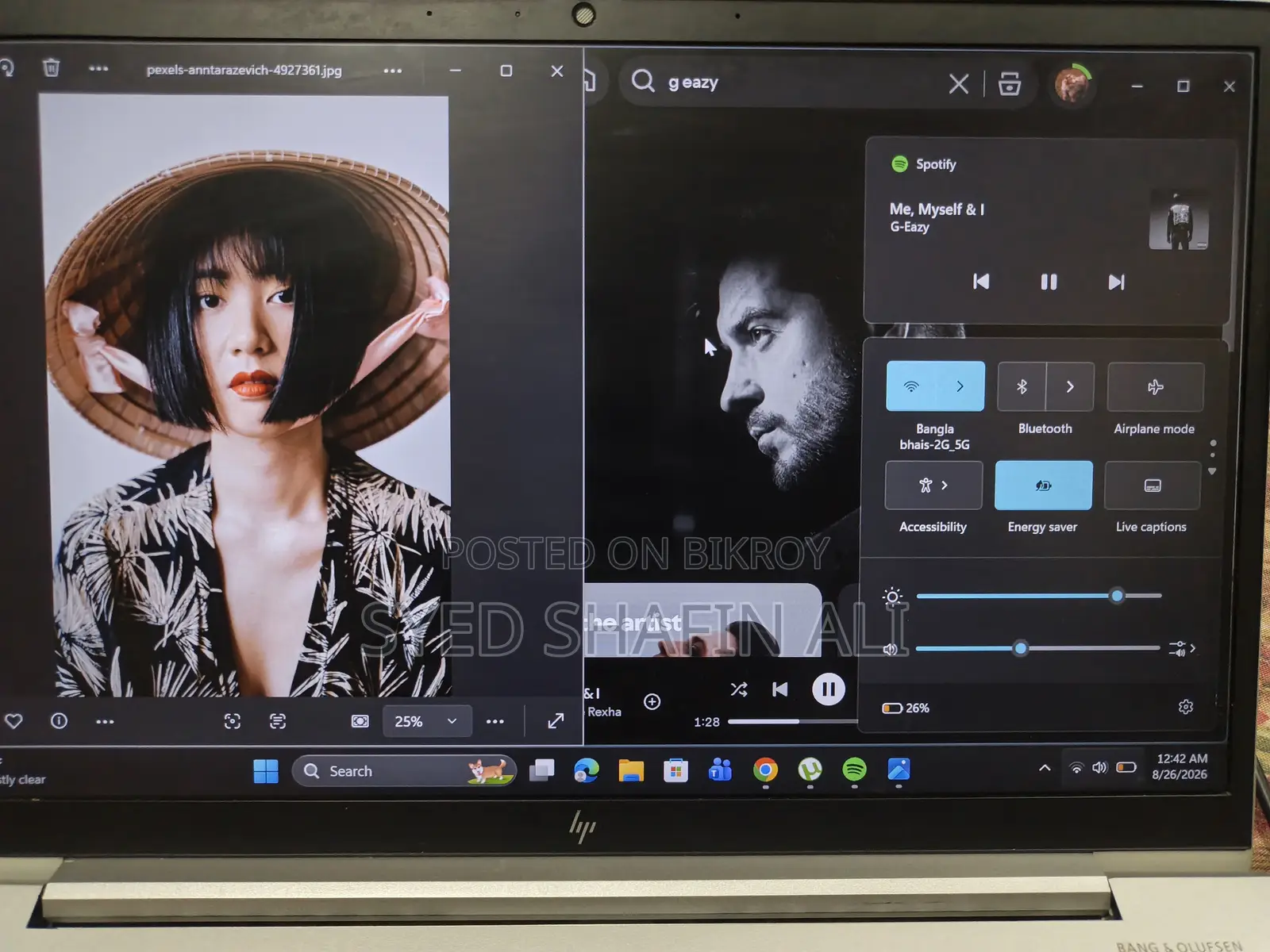Viewport: 1270px width, 952px height.
Task: Skip to next track in media flyout
Action: point(1116,282)
